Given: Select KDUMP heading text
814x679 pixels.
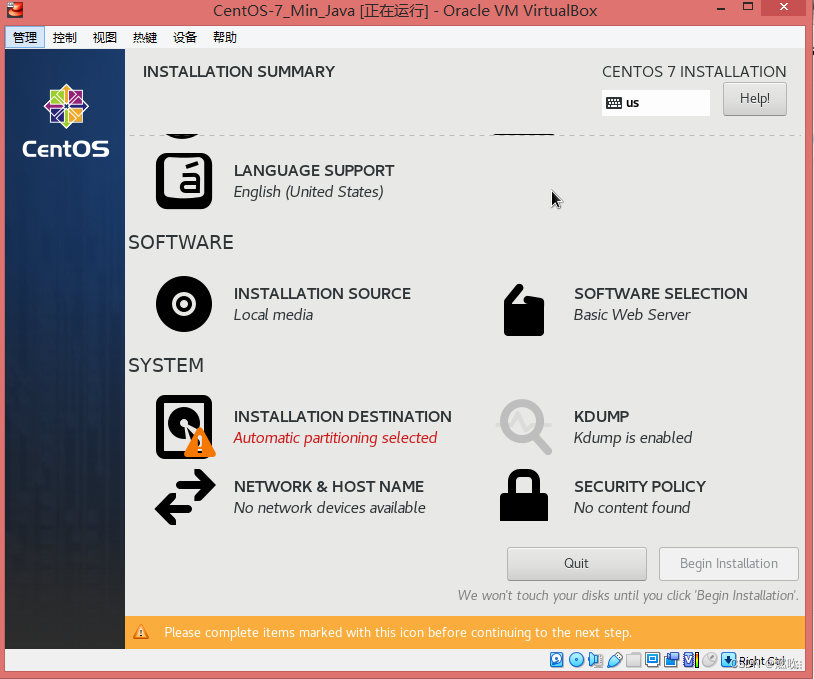Looking at the screenshot, I should click(x=601, y=416).
